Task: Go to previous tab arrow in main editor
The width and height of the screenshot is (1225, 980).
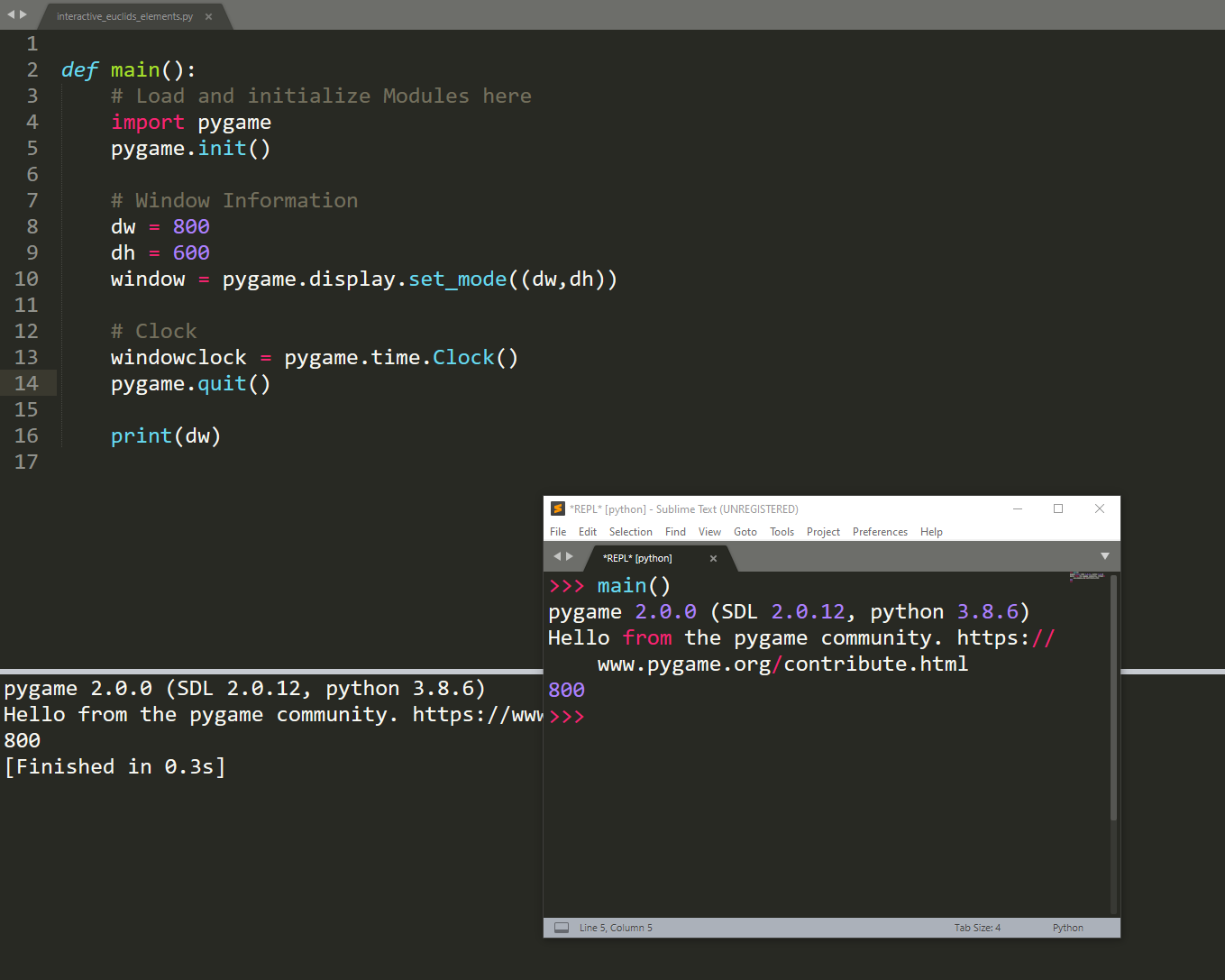Action: click(x=12, y=14)
